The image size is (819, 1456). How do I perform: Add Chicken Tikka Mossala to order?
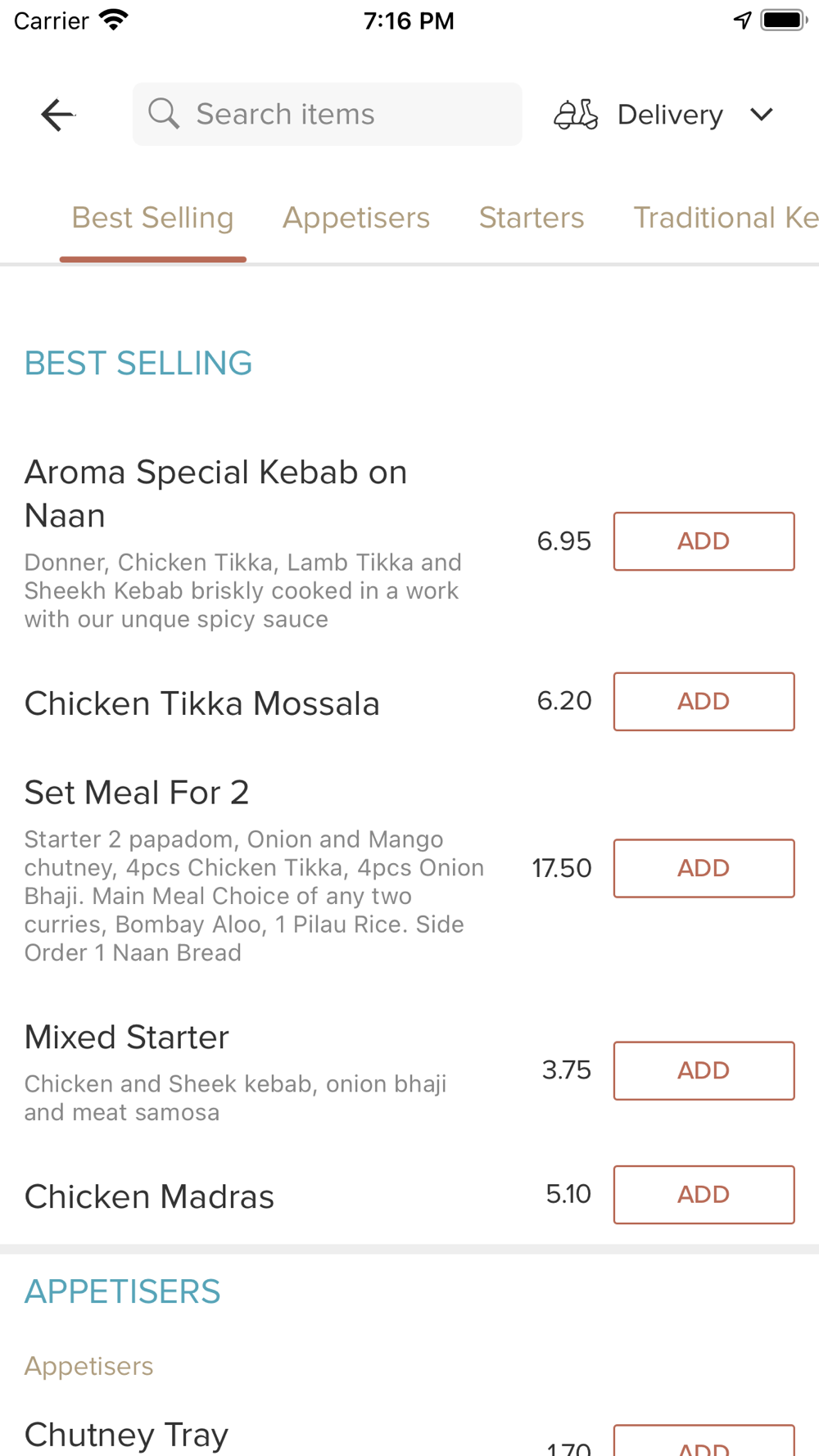pos(704,702)
